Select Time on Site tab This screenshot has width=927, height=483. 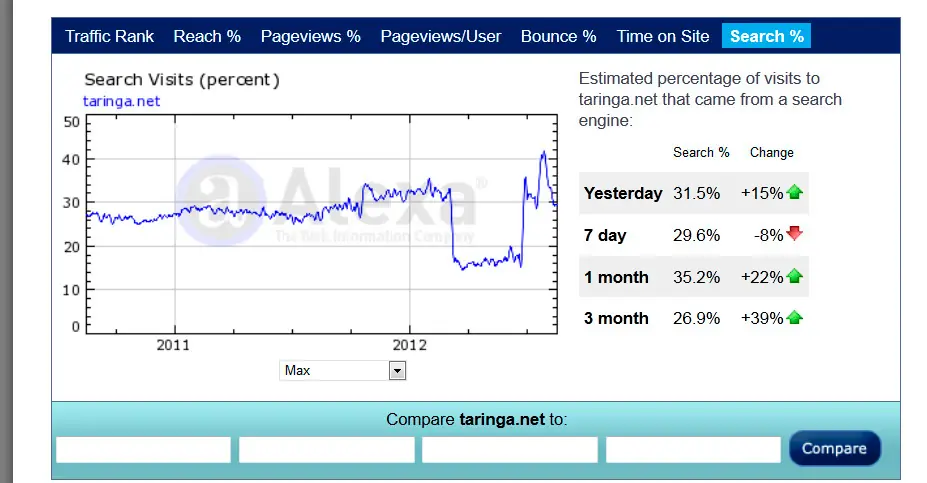(x=663, y=37)
